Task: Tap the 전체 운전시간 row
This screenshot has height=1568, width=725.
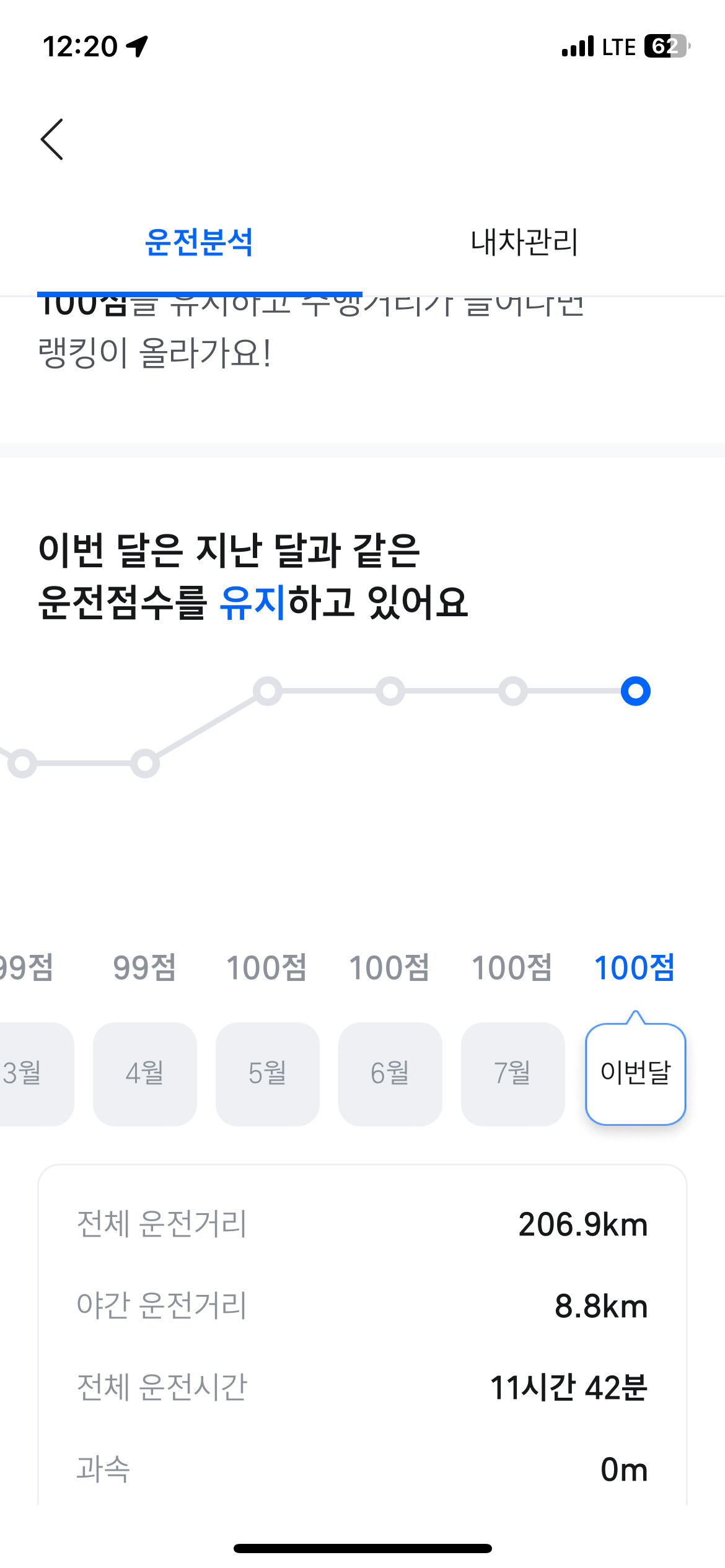Action: pyautogui.click(x=362, y=1387)
